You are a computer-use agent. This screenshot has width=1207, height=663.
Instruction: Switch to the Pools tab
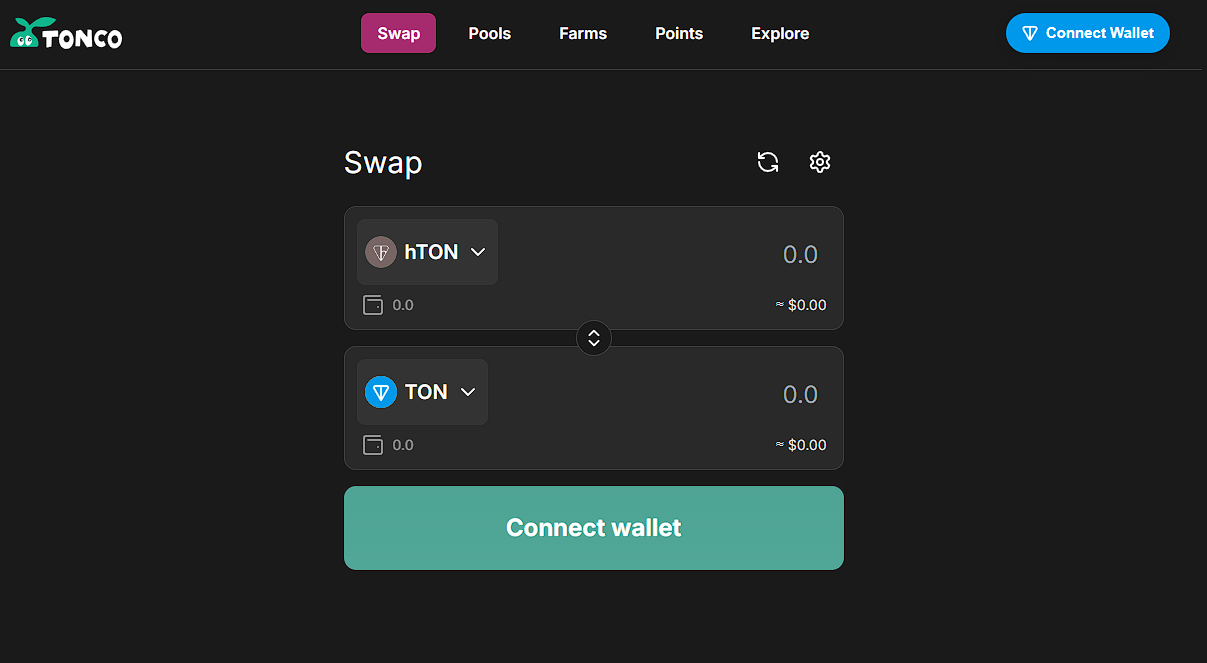(490, 33)
